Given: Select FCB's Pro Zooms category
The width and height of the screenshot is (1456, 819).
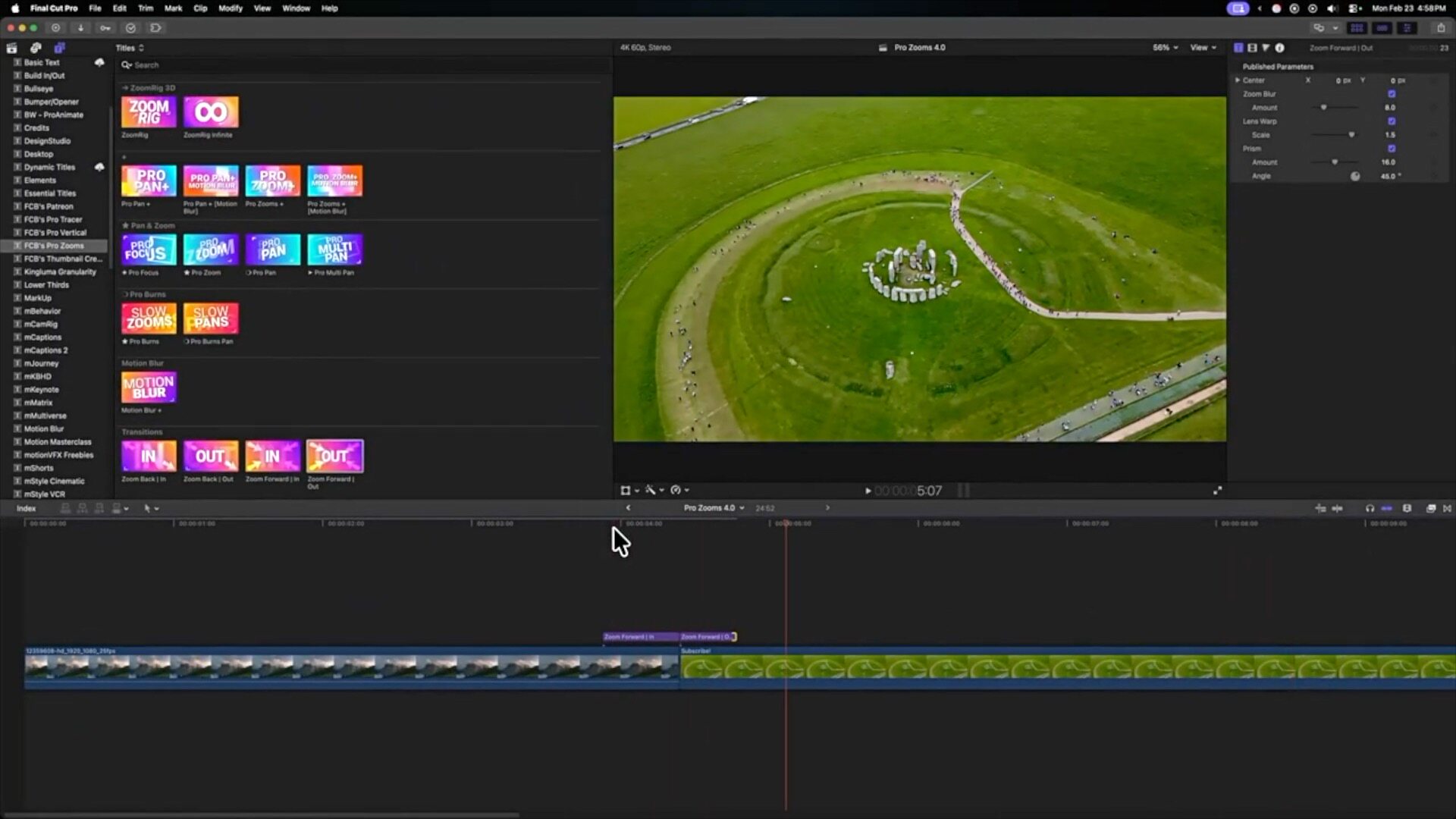Looking at the screenshot, I should [x=54, y=246].
